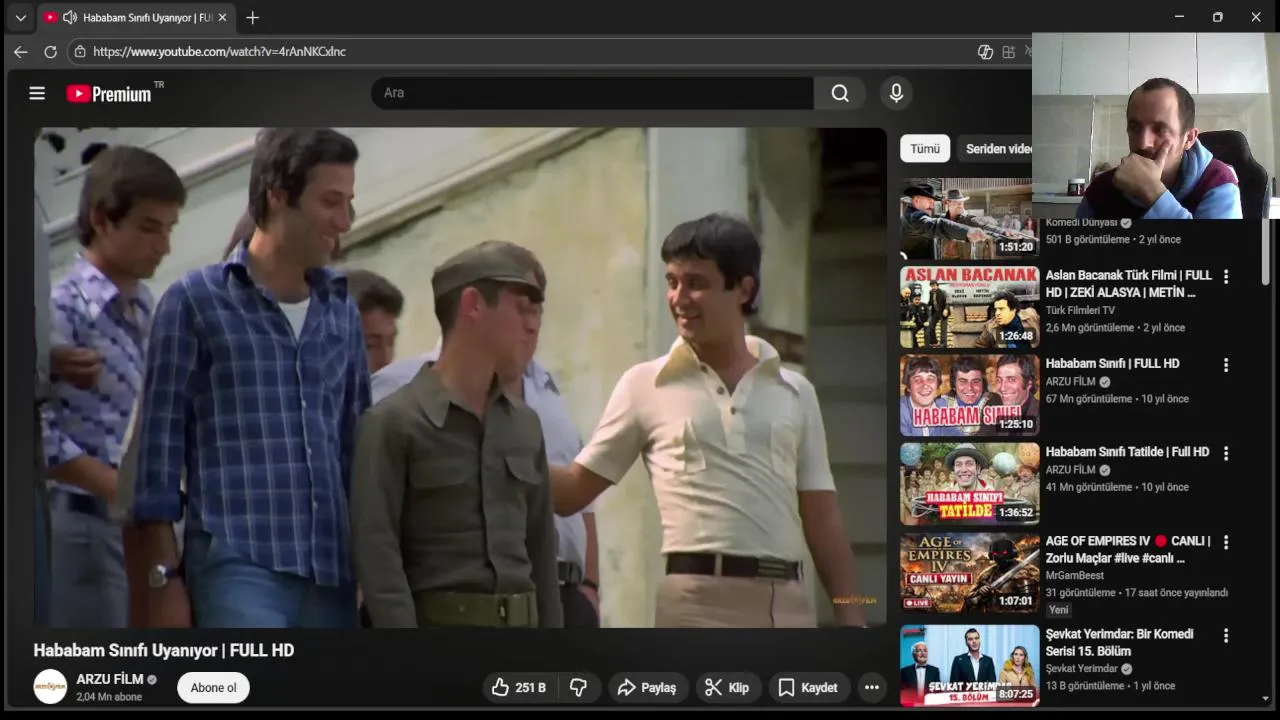This screenshot has height=720, width=1280.
Task: Open the ARZU FİLM channel name link
Action: pos(110,679)
